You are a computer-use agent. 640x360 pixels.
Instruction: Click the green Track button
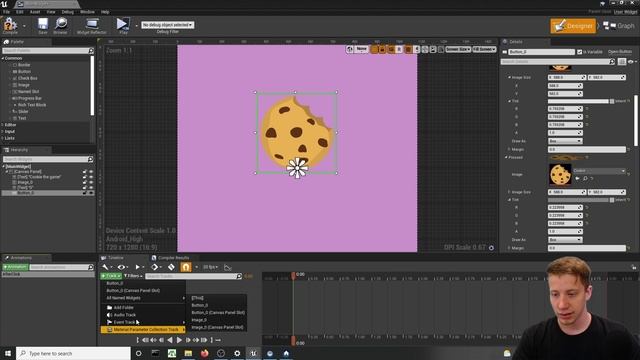111,276
